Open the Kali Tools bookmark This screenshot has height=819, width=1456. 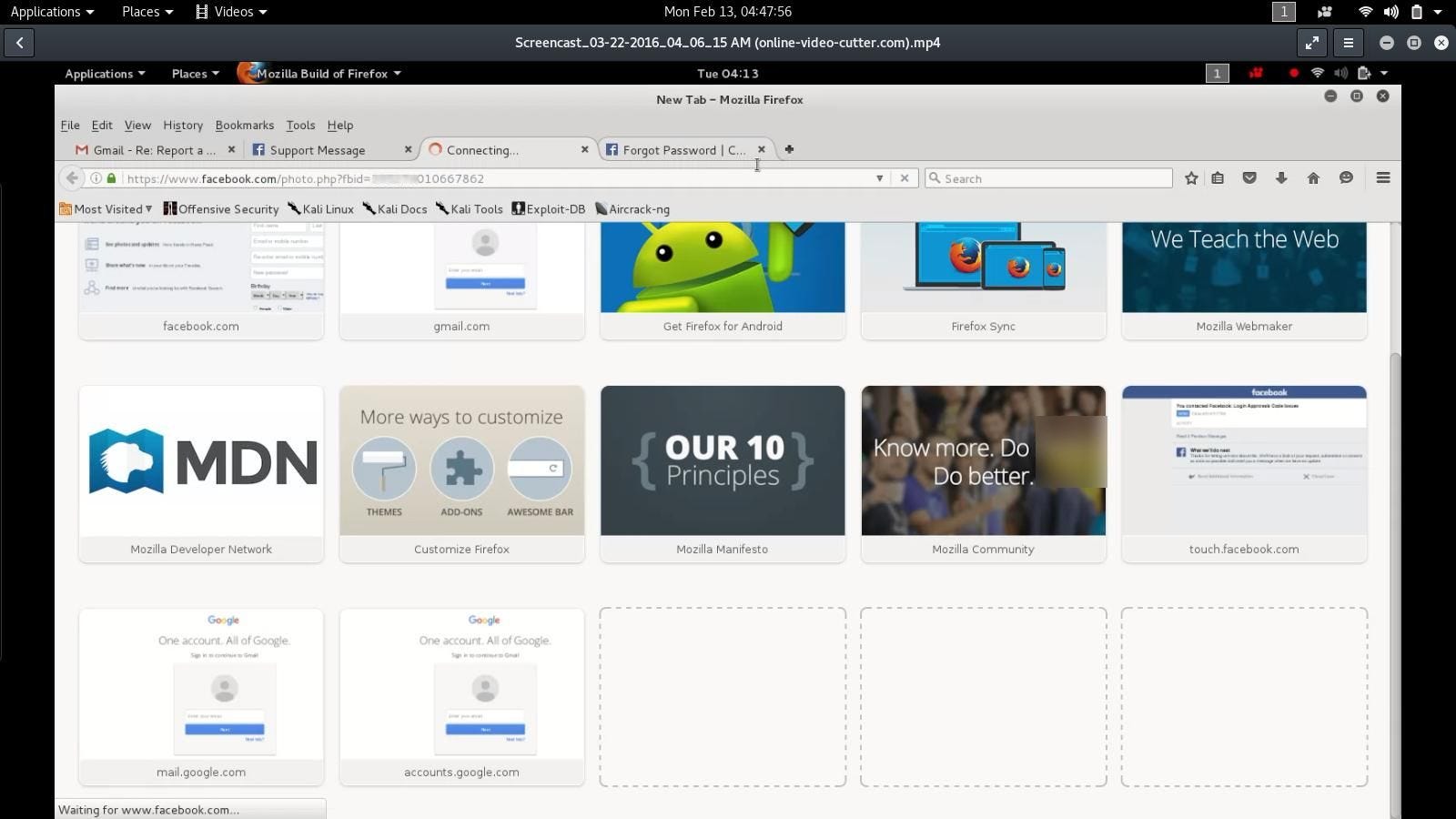[x=470, y=209]
